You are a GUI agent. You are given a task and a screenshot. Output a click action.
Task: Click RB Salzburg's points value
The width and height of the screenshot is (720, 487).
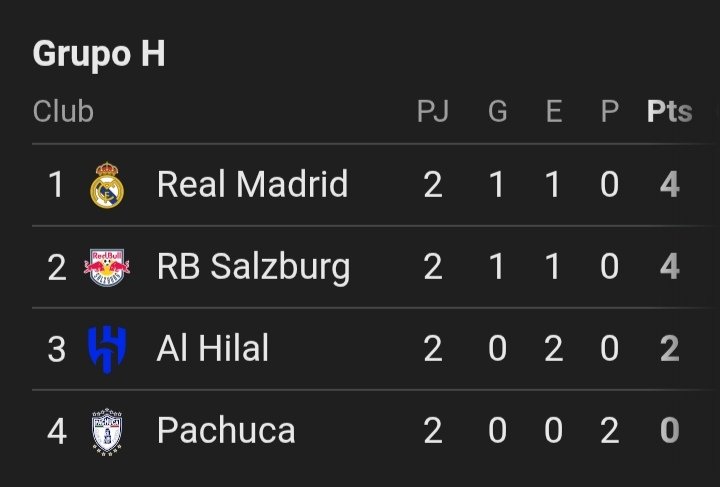tap(669, 266)
